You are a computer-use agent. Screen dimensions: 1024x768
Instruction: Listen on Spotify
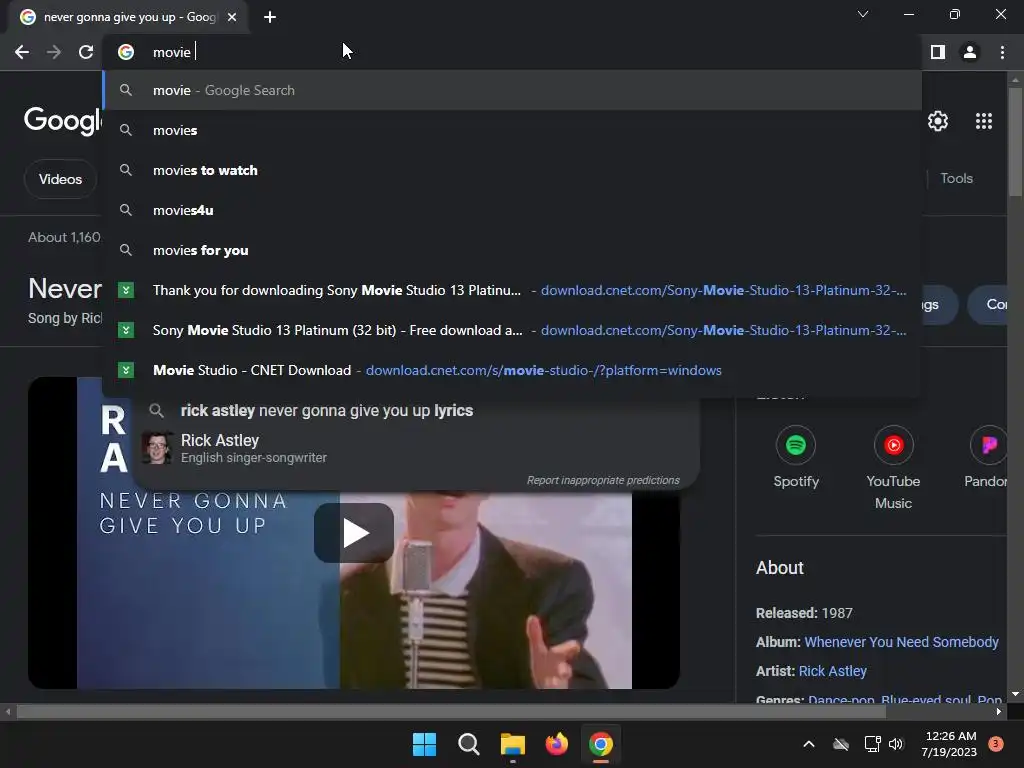[795, 456]
